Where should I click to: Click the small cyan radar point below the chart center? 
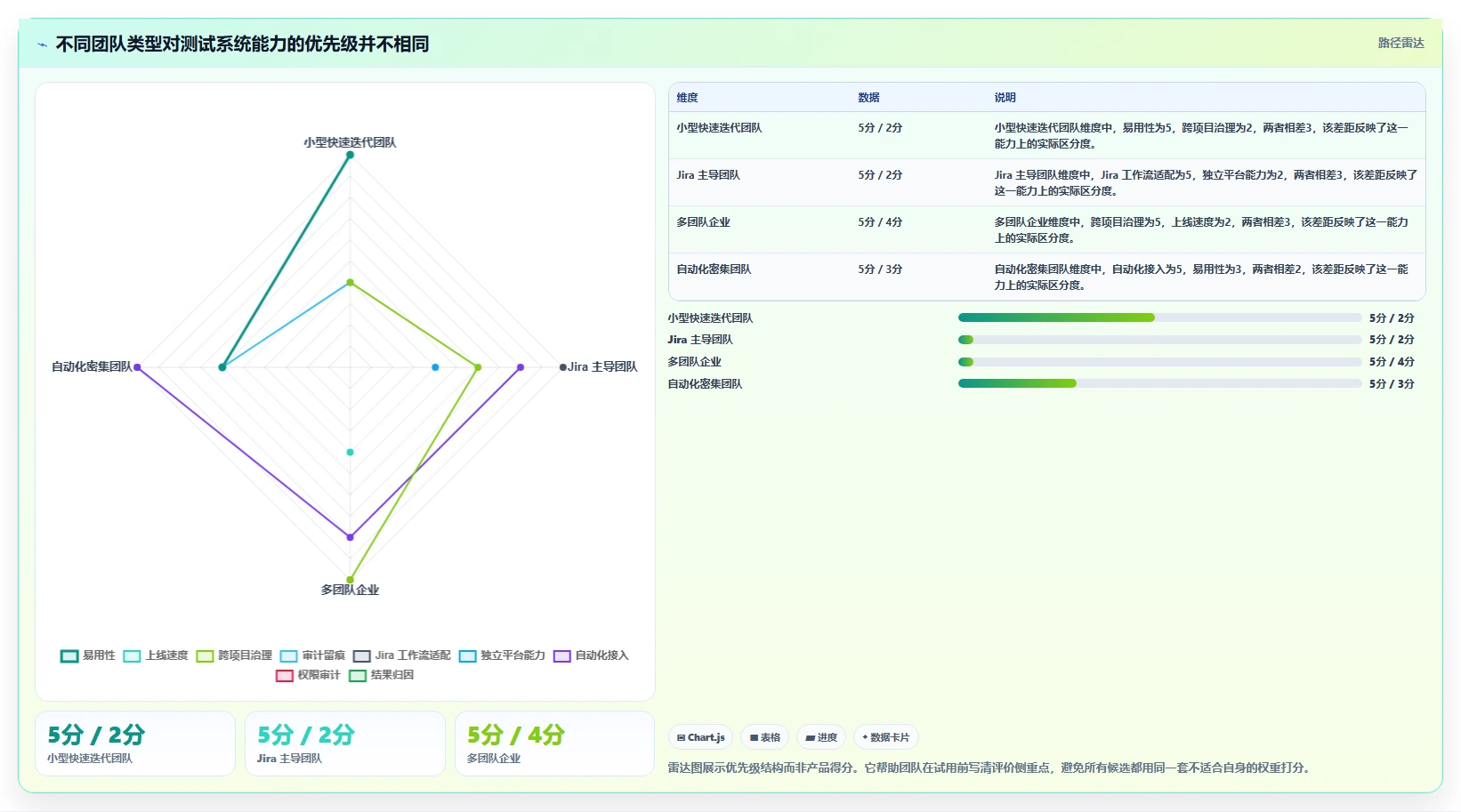point(350,452)
